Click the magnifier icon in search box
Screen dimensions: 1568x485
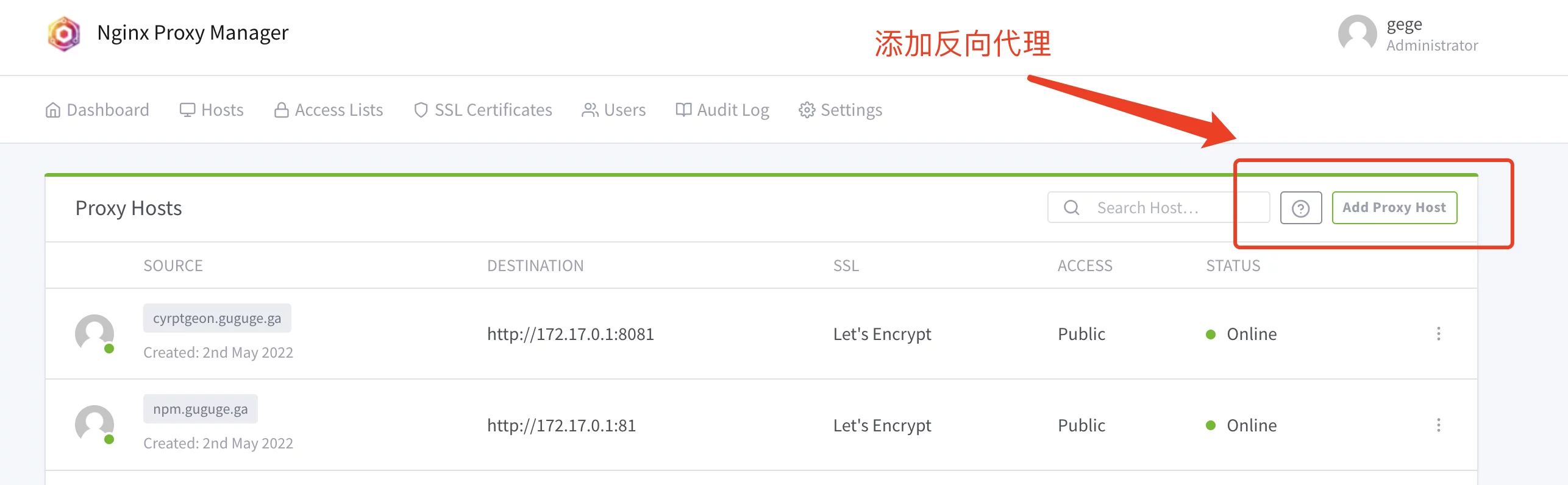[x=1071, y=207]
